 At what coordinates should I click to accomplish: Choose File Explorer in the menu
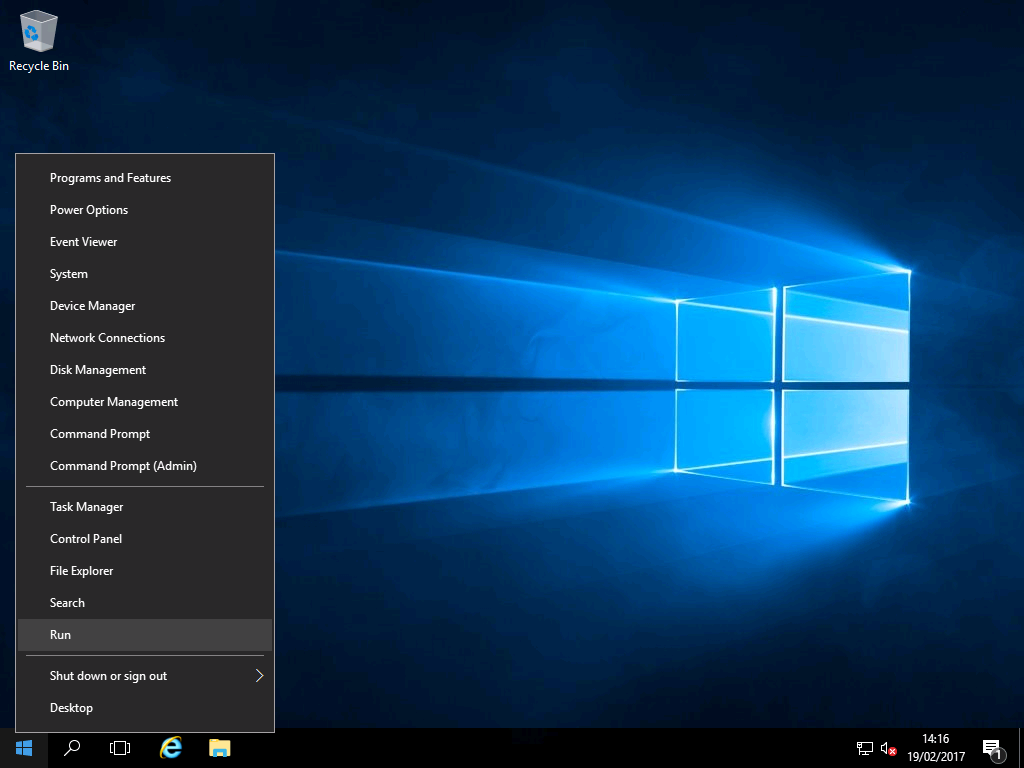(145, 571)
